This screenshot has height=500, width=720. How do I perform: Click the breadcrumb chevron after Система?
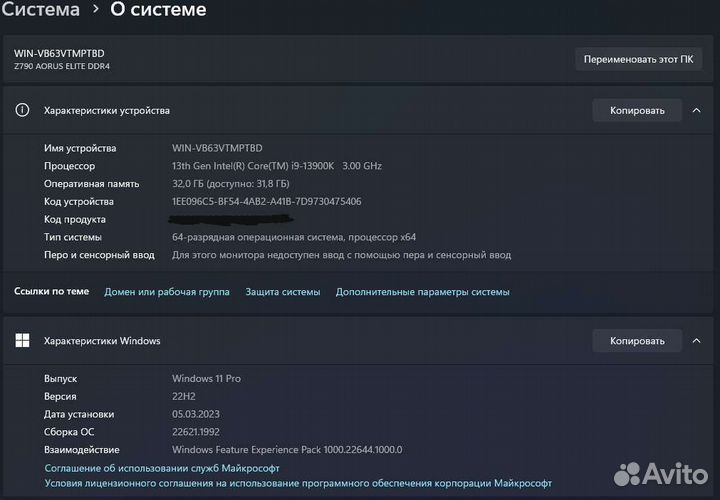tap(96, 9)
